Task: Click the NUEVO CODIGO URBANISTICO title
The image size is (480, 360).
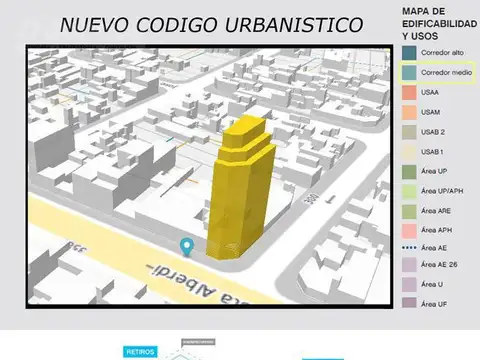Action: (212, 25)
